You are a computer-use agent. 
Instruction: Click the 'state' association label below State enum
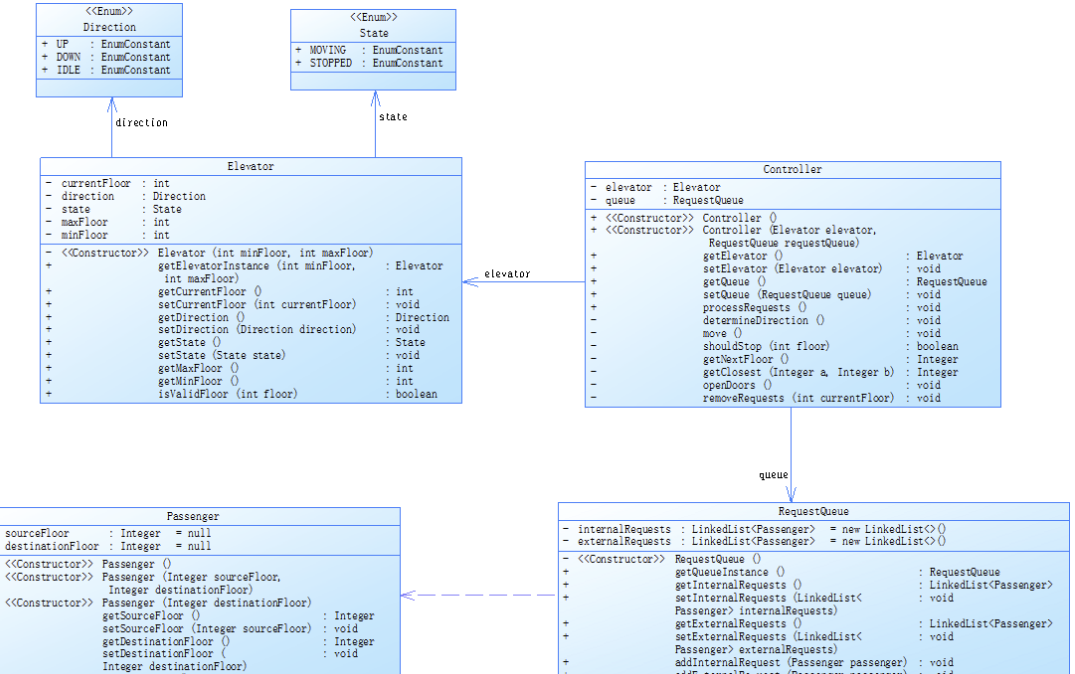[x=393, y=117]
